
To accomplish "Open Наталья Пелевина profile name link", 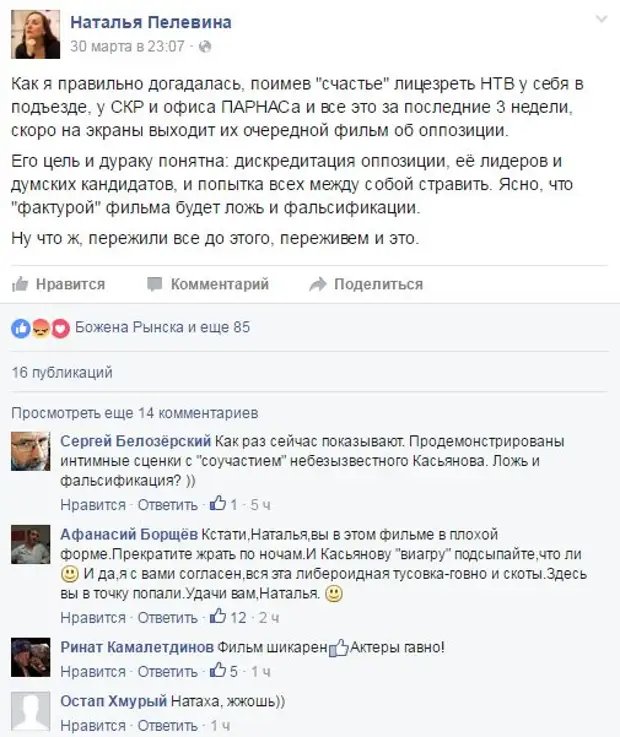I will (x=151, y=22).
